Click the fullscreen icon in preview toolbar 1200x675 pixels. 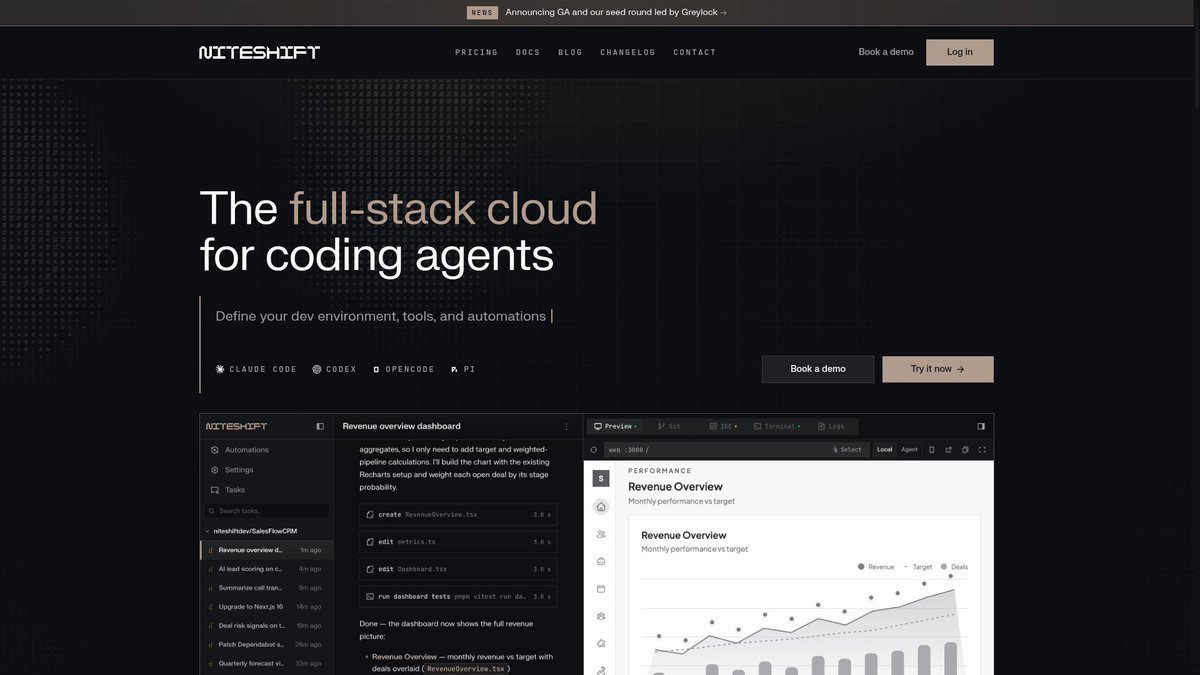click(x=982, y=450)
